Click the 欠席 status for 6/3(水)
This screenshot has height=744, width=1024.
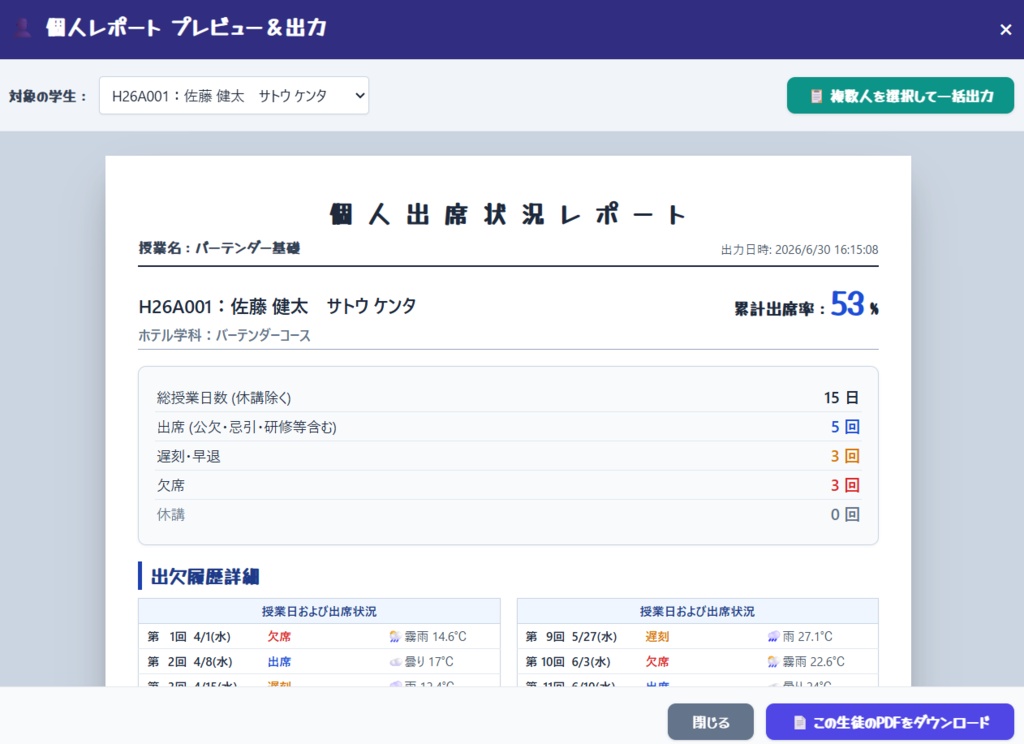[x=657, y=662]
